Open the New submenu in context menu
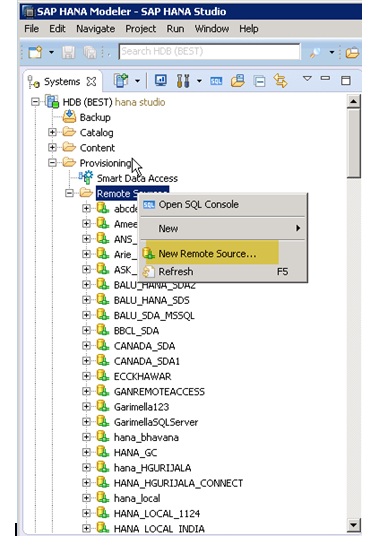The width and height of the screenshot is (378, 545). pyautogui.click(x=223, y=228)
